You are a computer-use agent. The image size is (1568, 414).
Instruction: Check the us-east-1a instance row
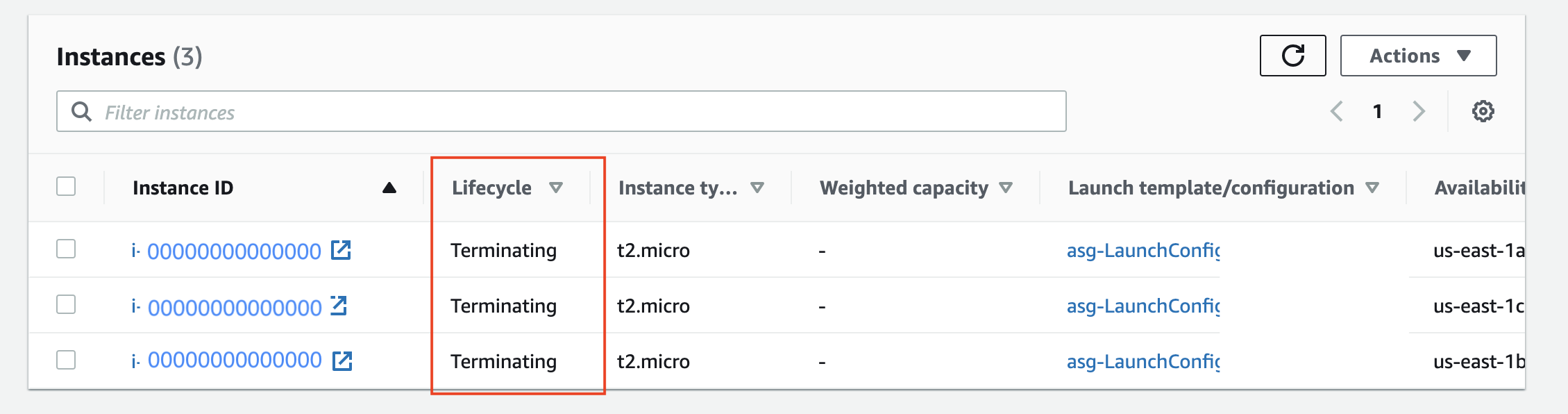[x=66, y=249]
